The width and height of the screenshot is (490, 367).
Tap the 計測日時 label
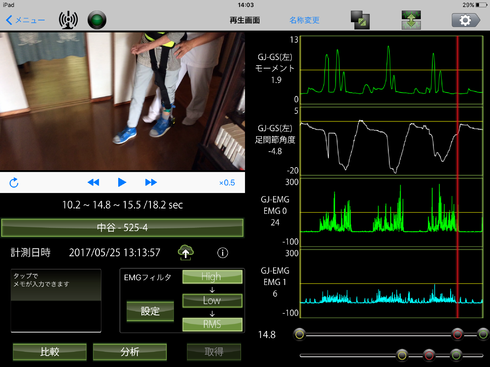30,252
